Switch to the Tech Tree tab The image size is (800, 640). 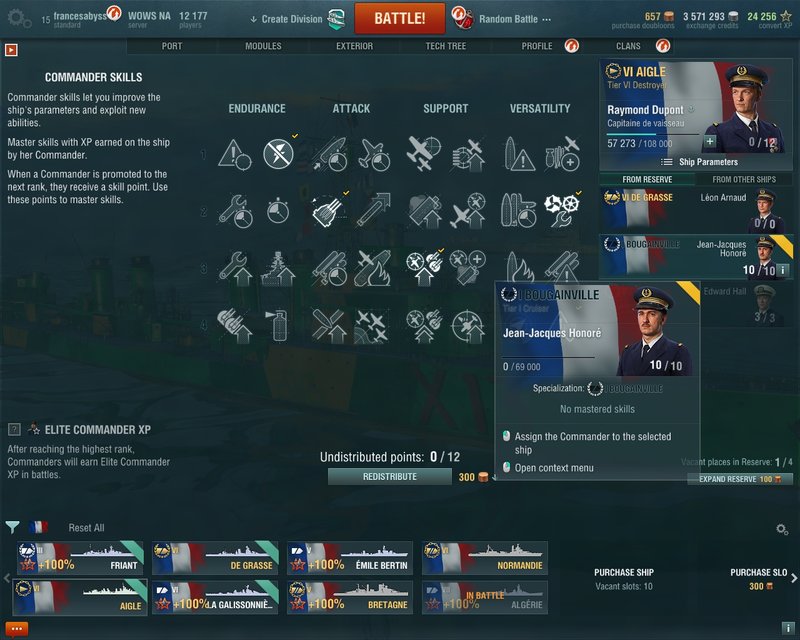click(x=445, y=46)
